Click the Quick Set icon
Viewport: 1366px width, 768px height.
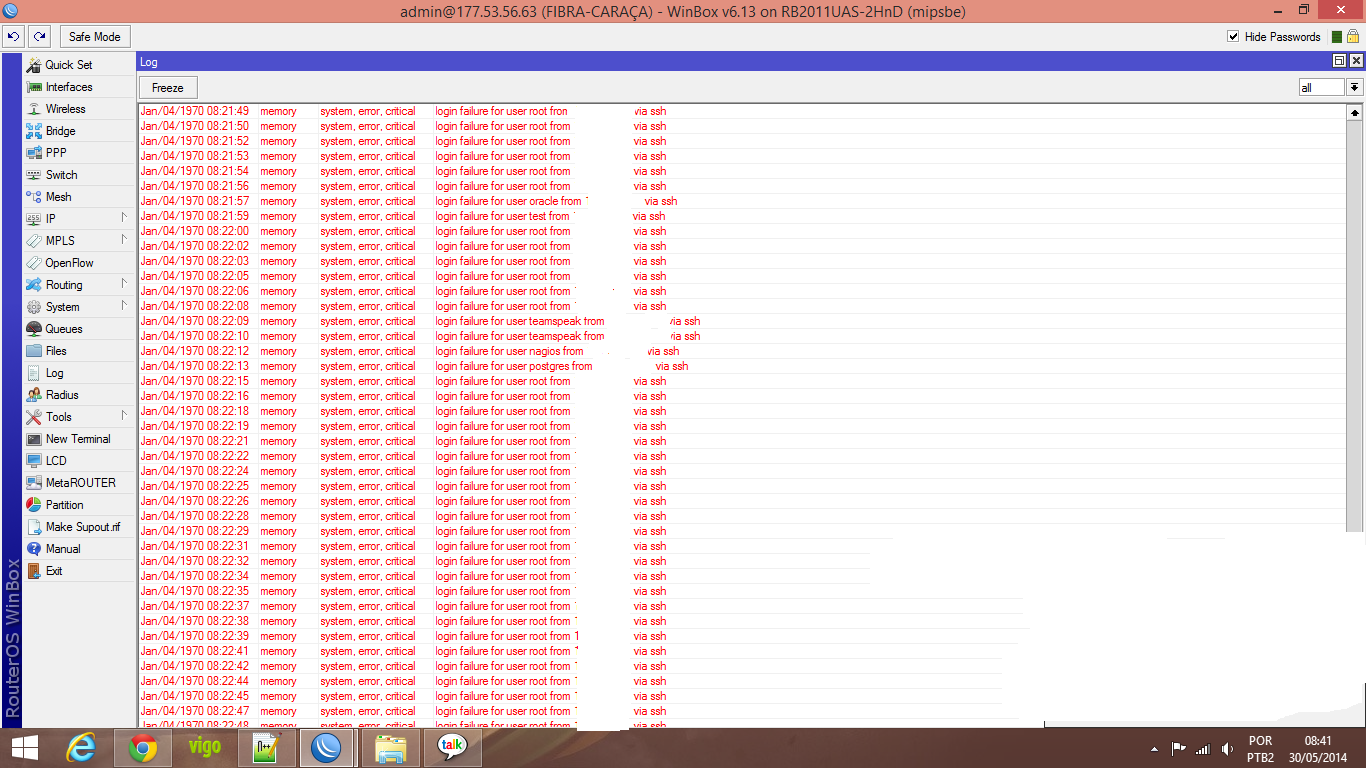34,65
